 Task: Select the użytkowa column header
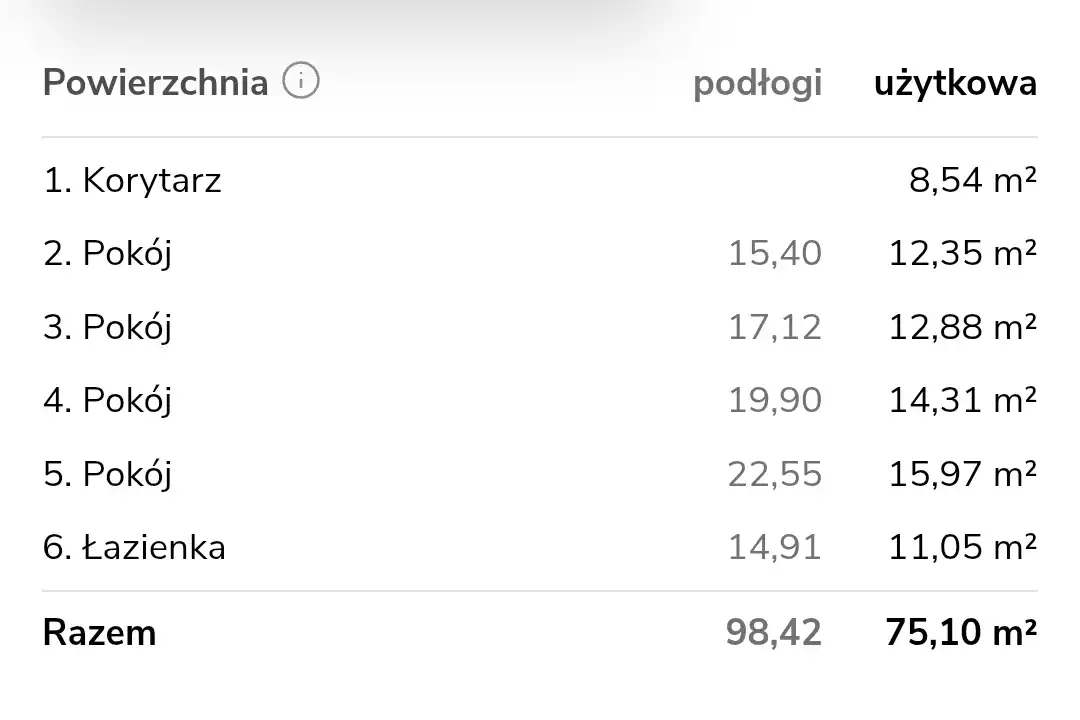(x=955, y=83)
